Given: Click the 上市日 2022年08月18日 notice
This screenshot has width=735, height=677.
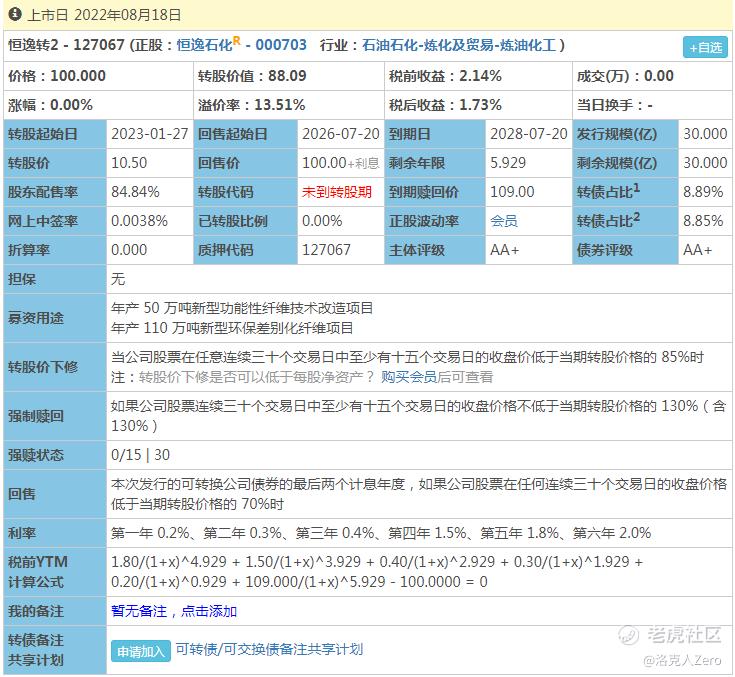Looking at the screenshot, I should tap(104, 15).
